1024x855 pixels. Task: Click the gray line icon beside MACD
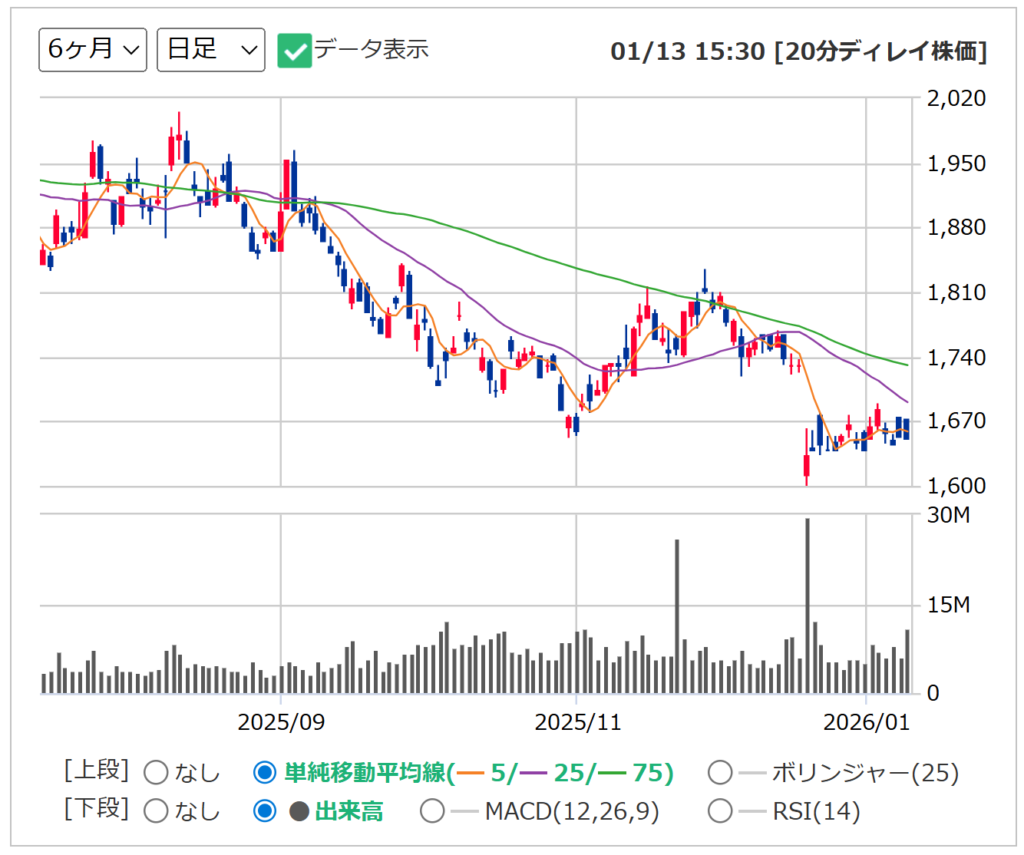465,812
